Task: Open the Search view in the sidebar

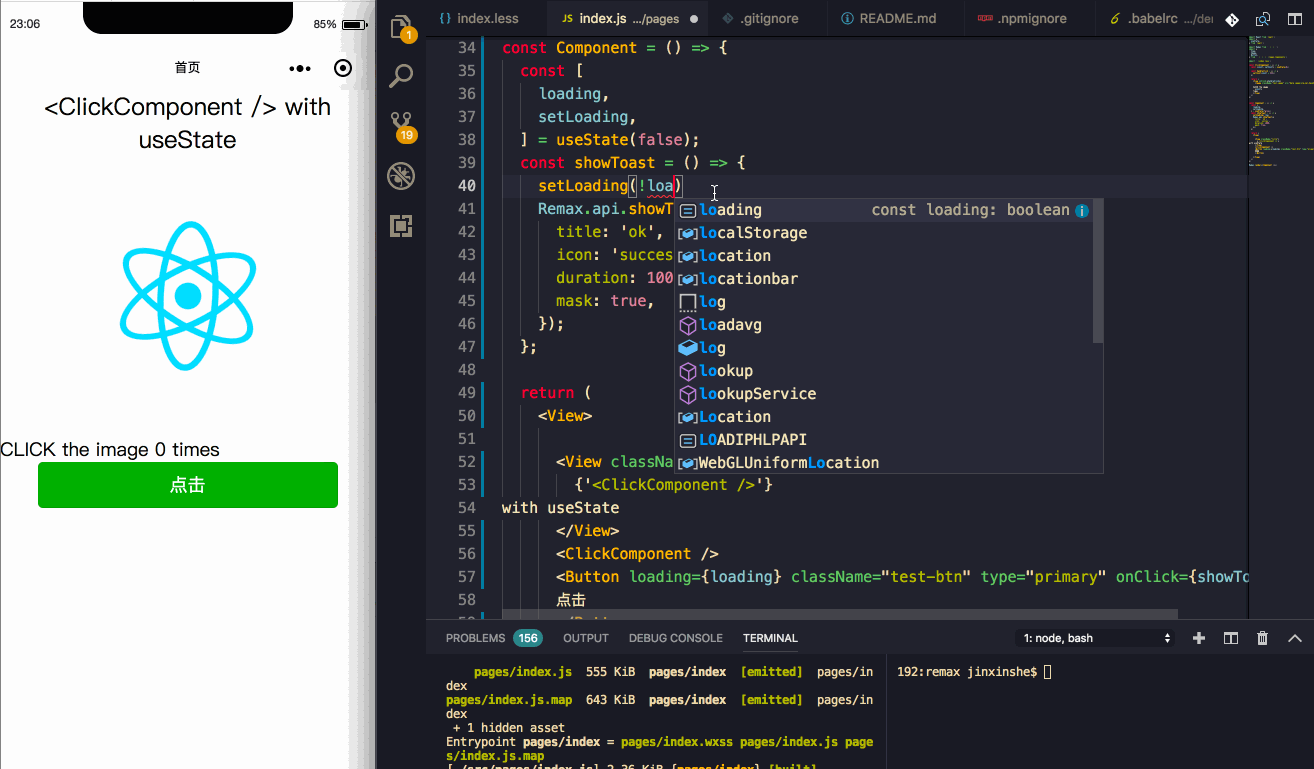Action: (x=401, y=76)
